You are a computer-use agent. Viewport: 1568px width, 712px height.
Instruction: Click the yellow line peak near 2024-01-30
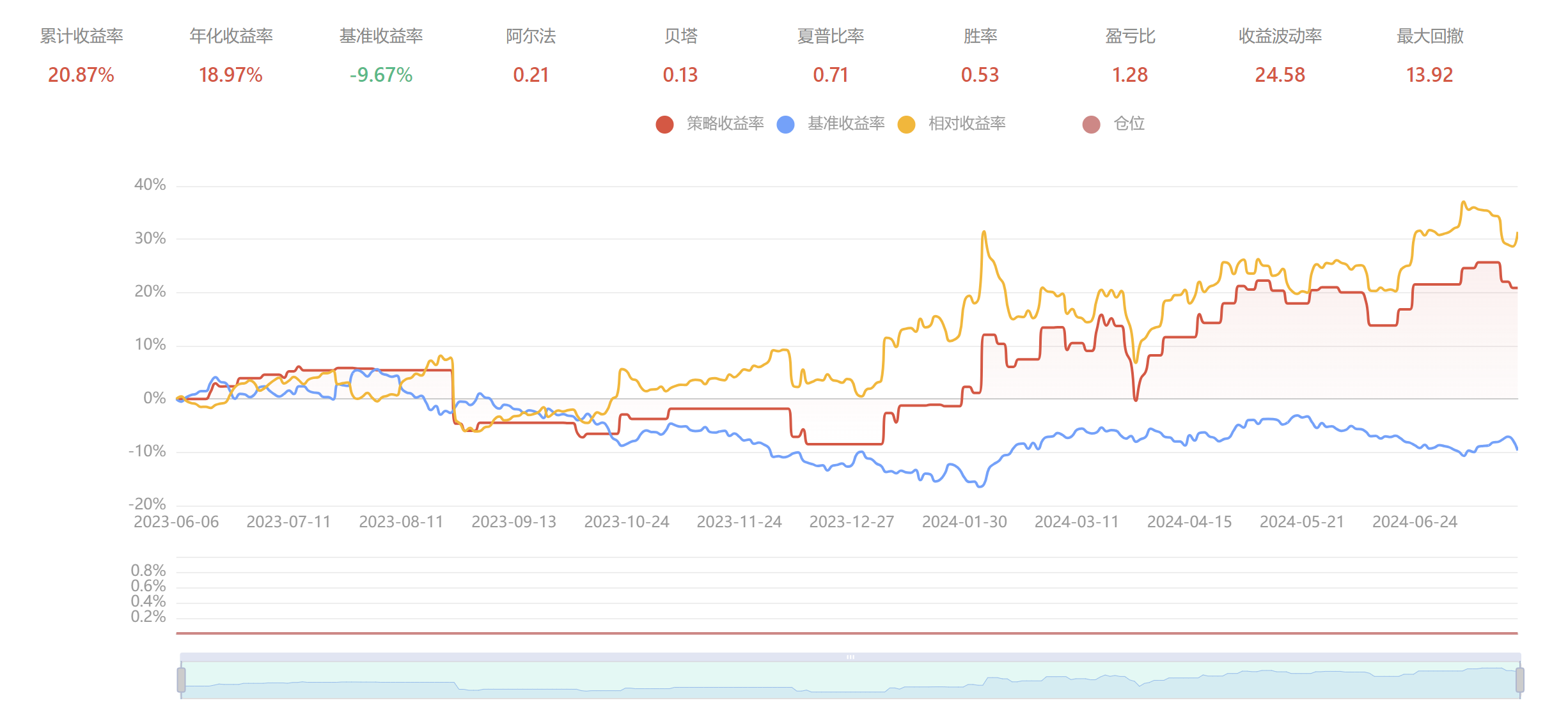pos(984,232)
